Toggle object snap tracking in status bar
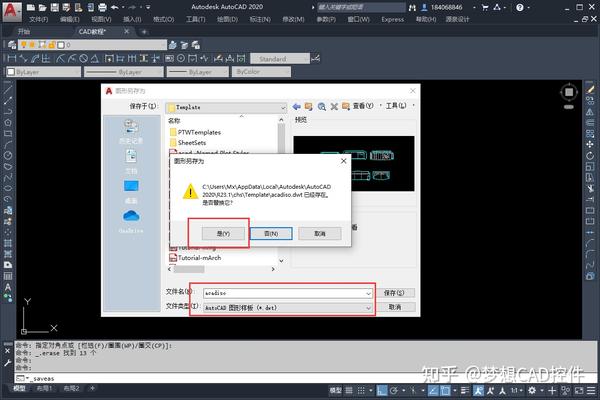The height and width of the screenshot is (400, 600). tap(433, 390)
